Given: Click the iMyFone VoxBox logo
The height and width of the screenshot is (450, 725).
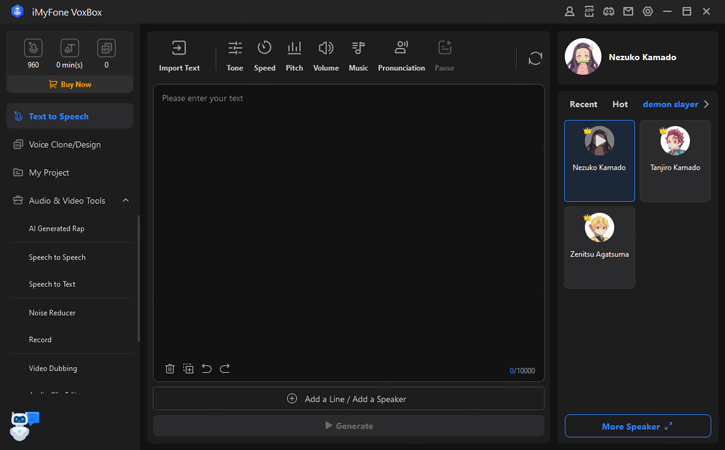Looking at the screenshot, I should click(x=17, y=12).
